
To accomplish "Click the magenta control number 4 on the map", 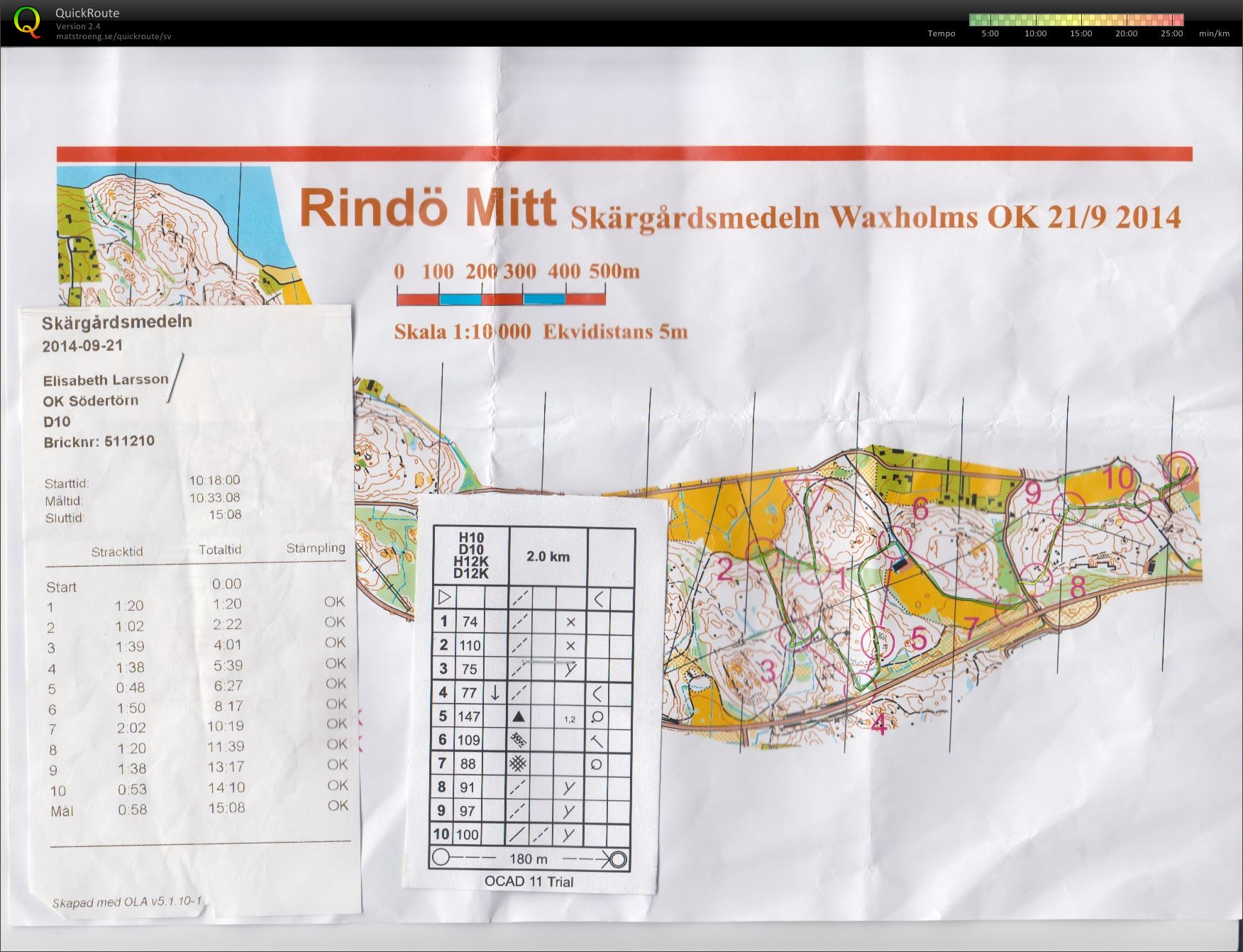I will tap(878, 725).
